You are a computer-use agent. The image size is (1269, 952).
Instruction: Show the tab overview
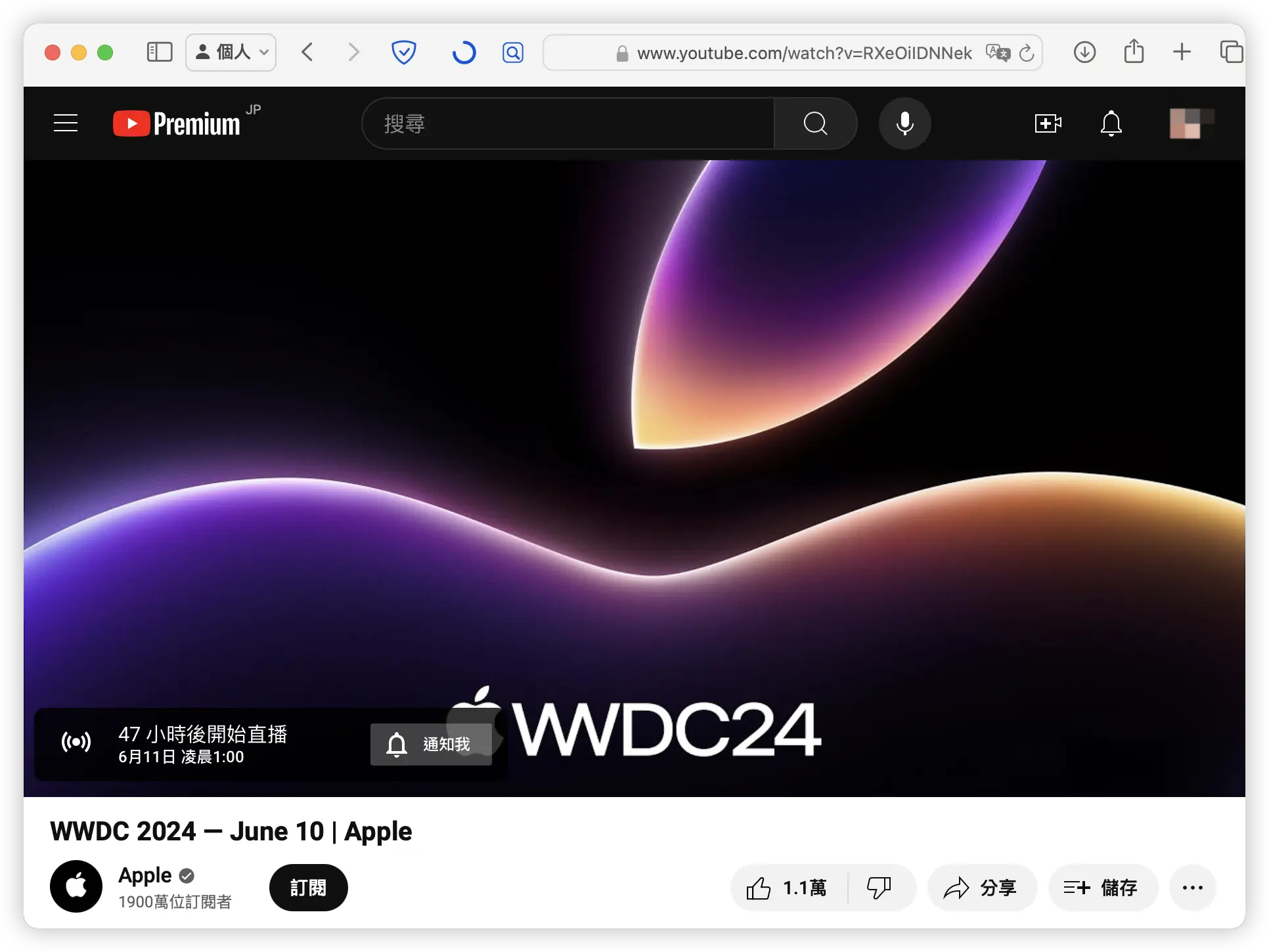click(x=1231, y=52)
